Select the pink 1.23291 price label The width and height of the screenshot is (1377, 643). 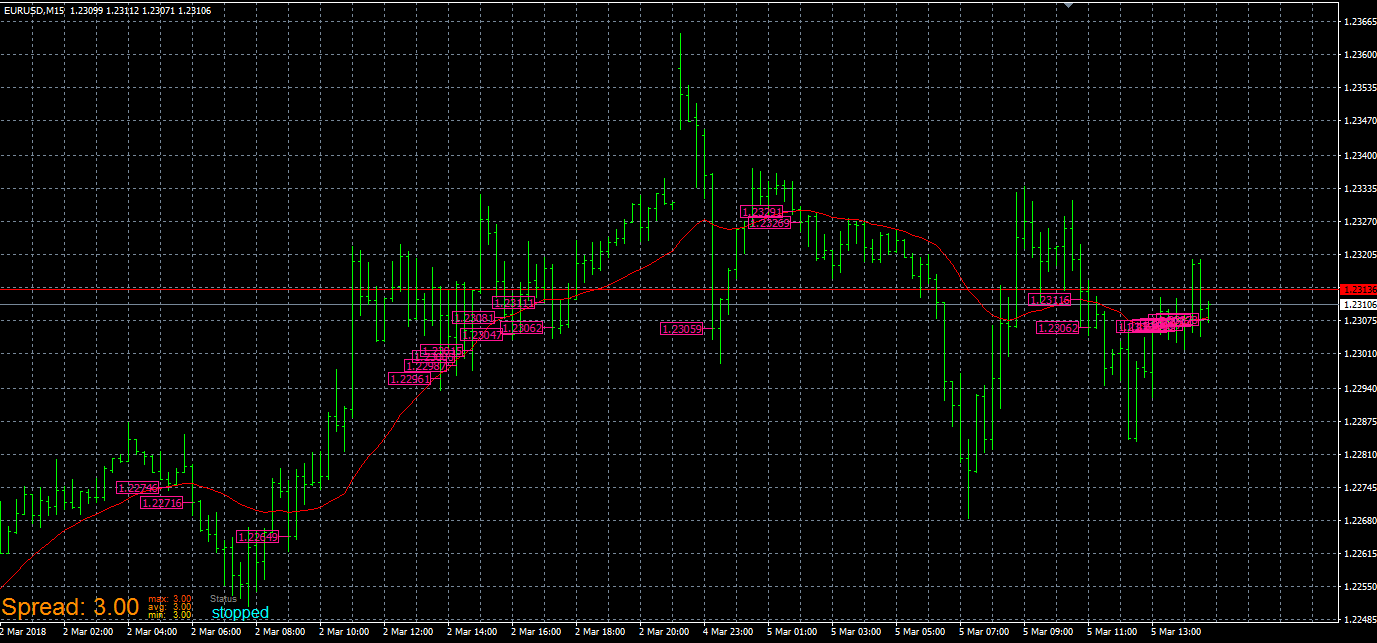[762, 212]
